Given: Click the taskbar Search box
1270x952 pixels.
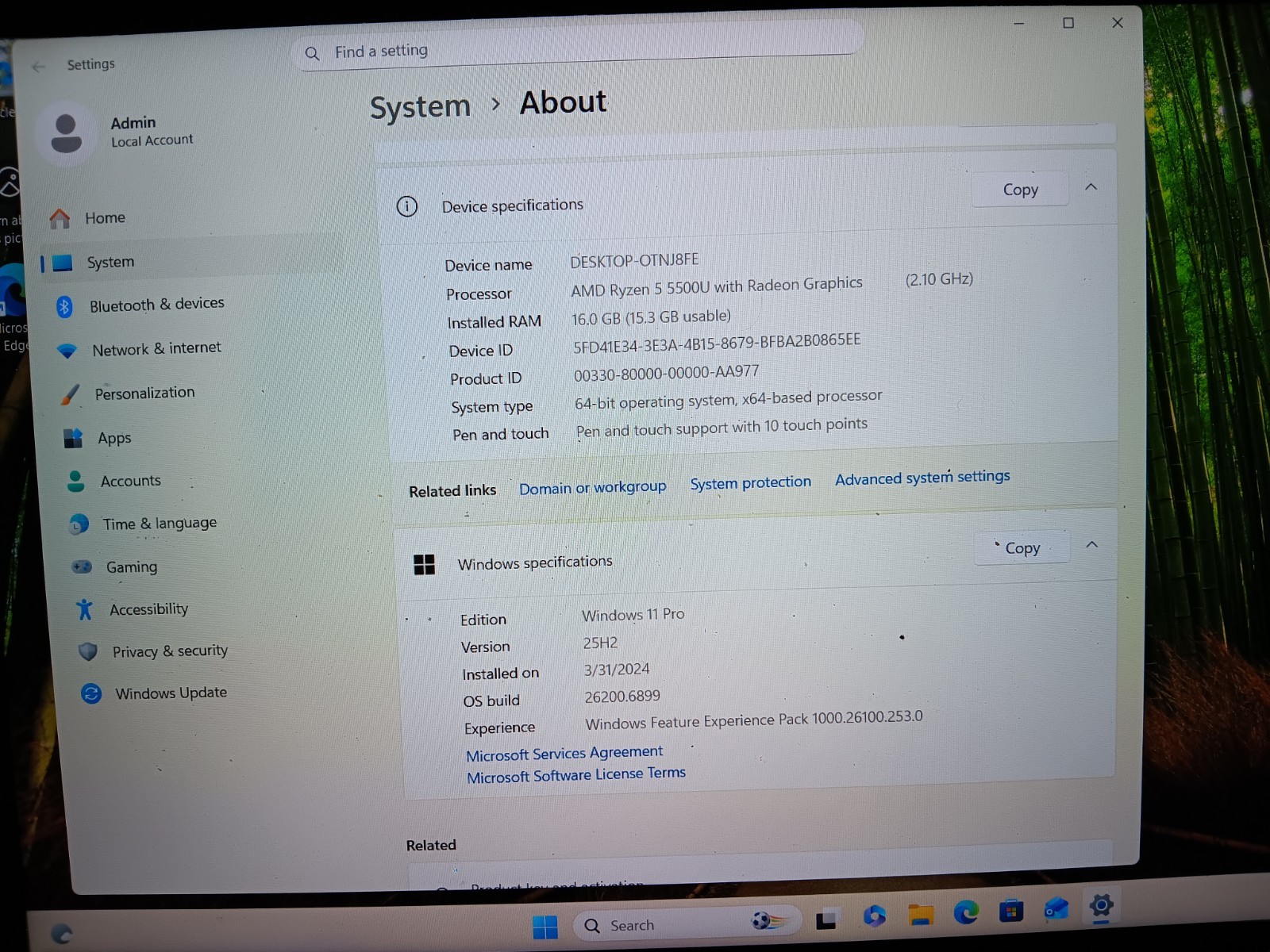Looking at the screenshot, I should tap(687, 924).
